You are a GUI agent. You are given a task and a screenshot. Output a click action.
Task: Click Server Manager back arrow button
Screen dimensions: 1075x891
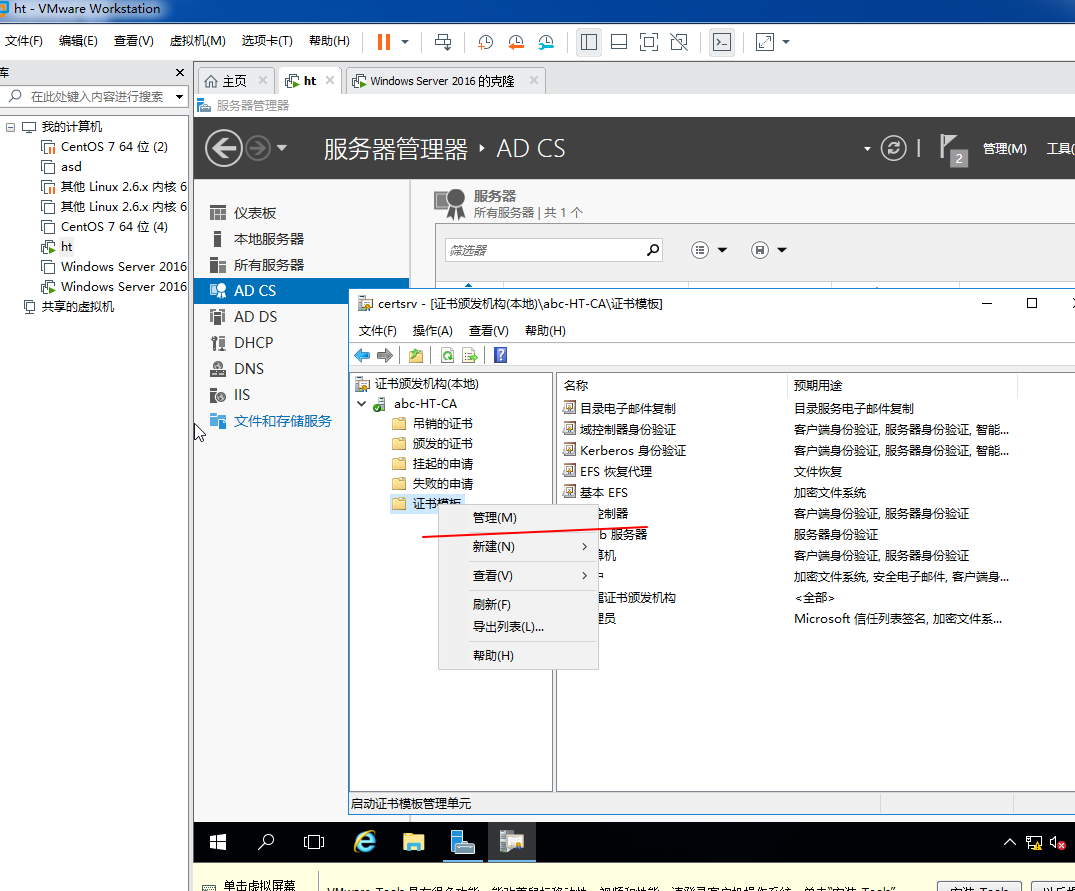[224, 148]
